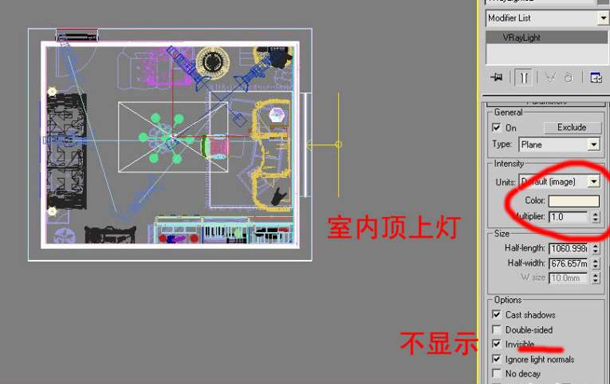Pin the modifier stack
Viewport: 610px width, 384px height.
point(496,77)
